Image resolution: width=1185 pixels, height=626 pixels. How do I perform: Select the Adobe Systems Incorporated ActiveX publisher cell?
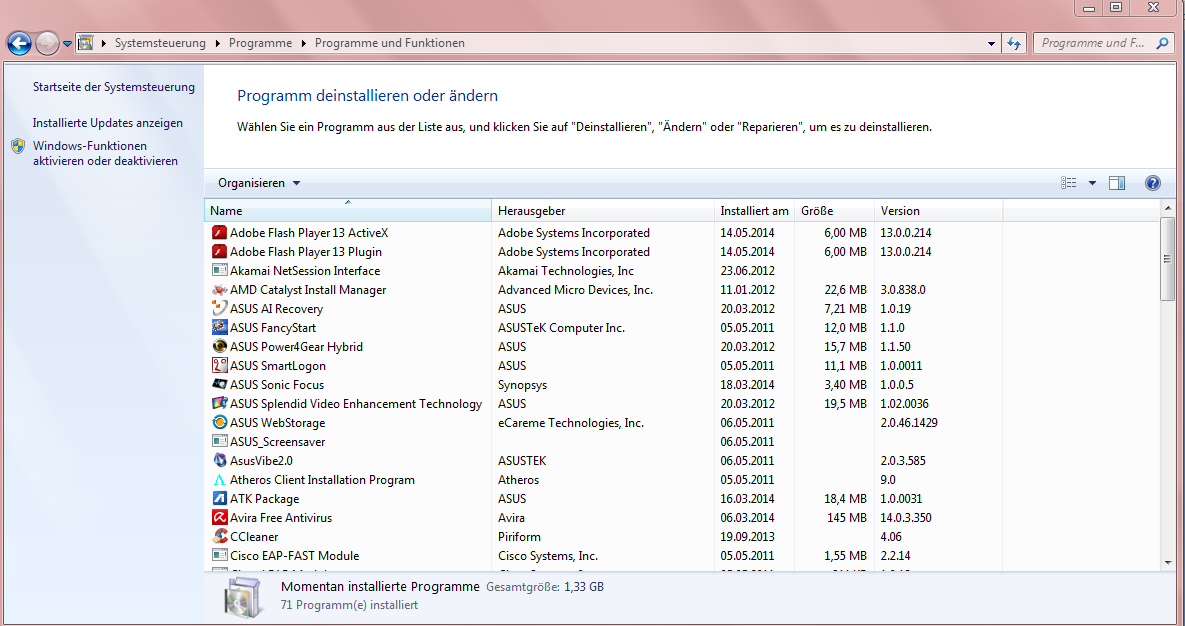tap(574, 233)
